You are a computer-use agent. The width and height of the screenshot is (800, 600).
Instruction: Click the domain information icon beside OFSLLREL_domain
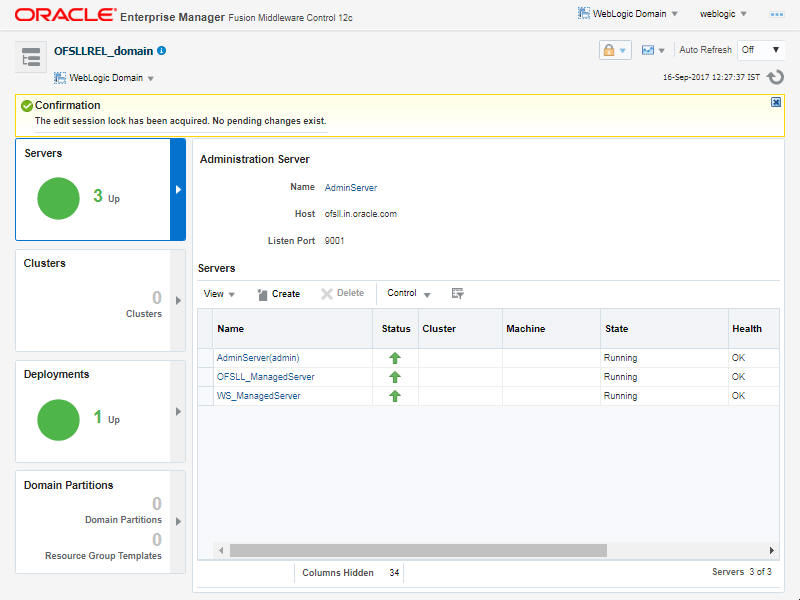coord(162,51)
